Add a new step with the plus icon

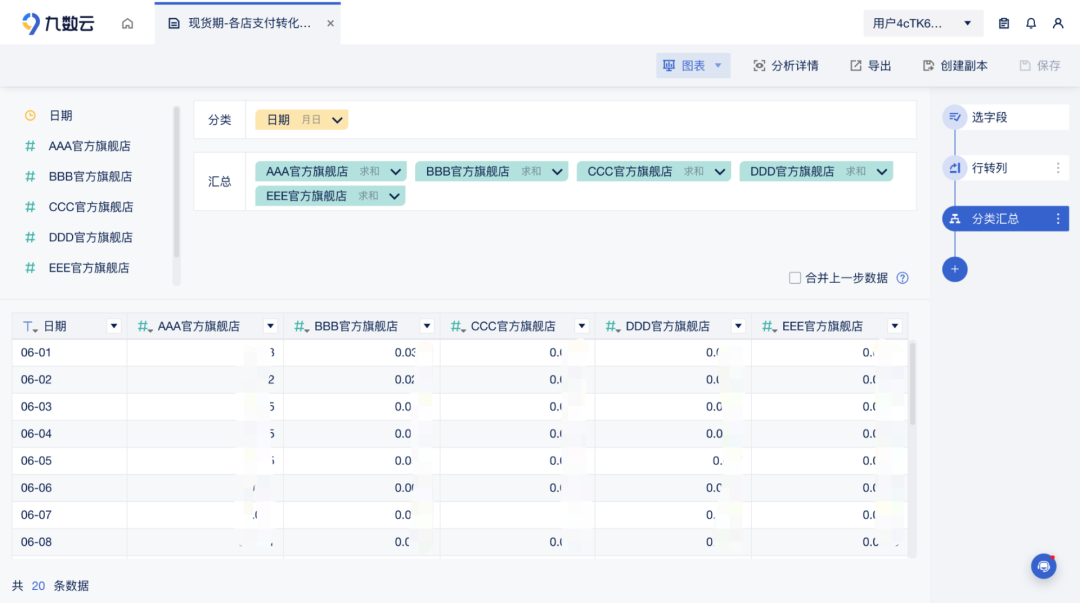click(x=955, y=269)
